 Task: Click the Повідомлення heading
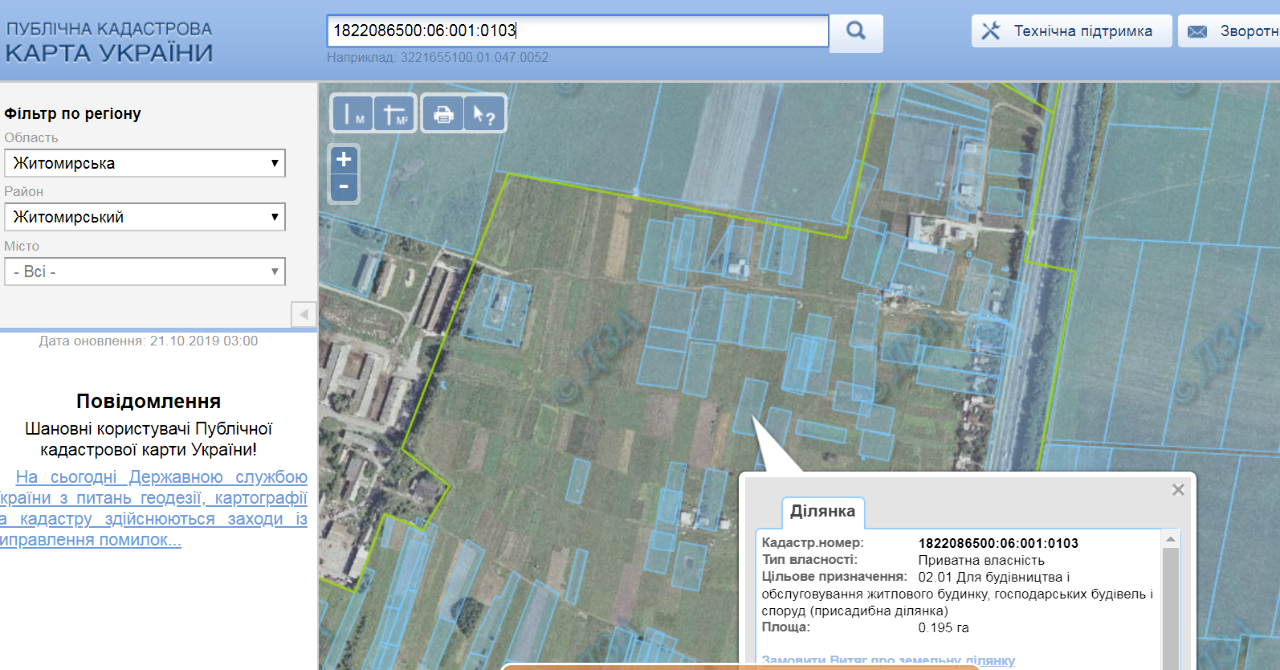click(148, 401)
